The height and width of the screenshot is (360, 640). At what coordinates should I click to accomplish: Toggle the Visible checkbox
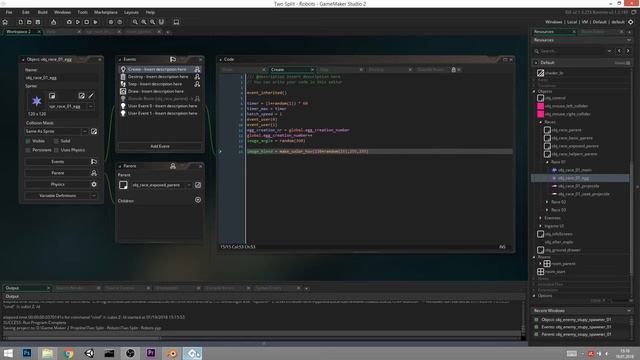(28, 141)
